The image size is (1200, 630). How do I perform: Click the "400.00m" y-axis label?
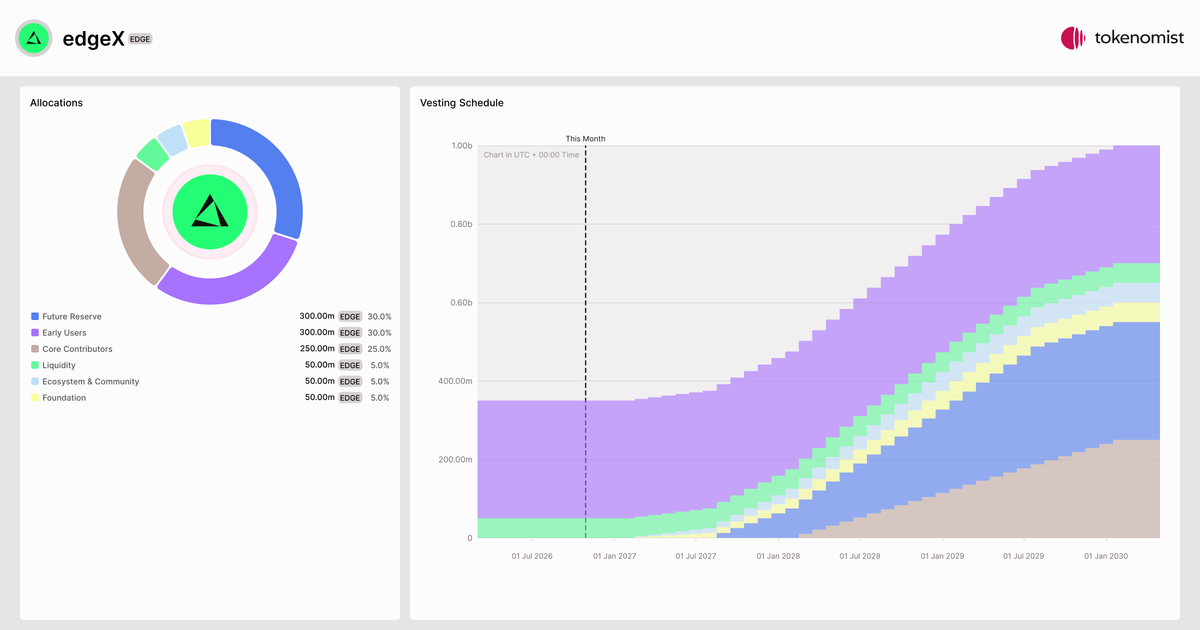[x=455, y=381]
